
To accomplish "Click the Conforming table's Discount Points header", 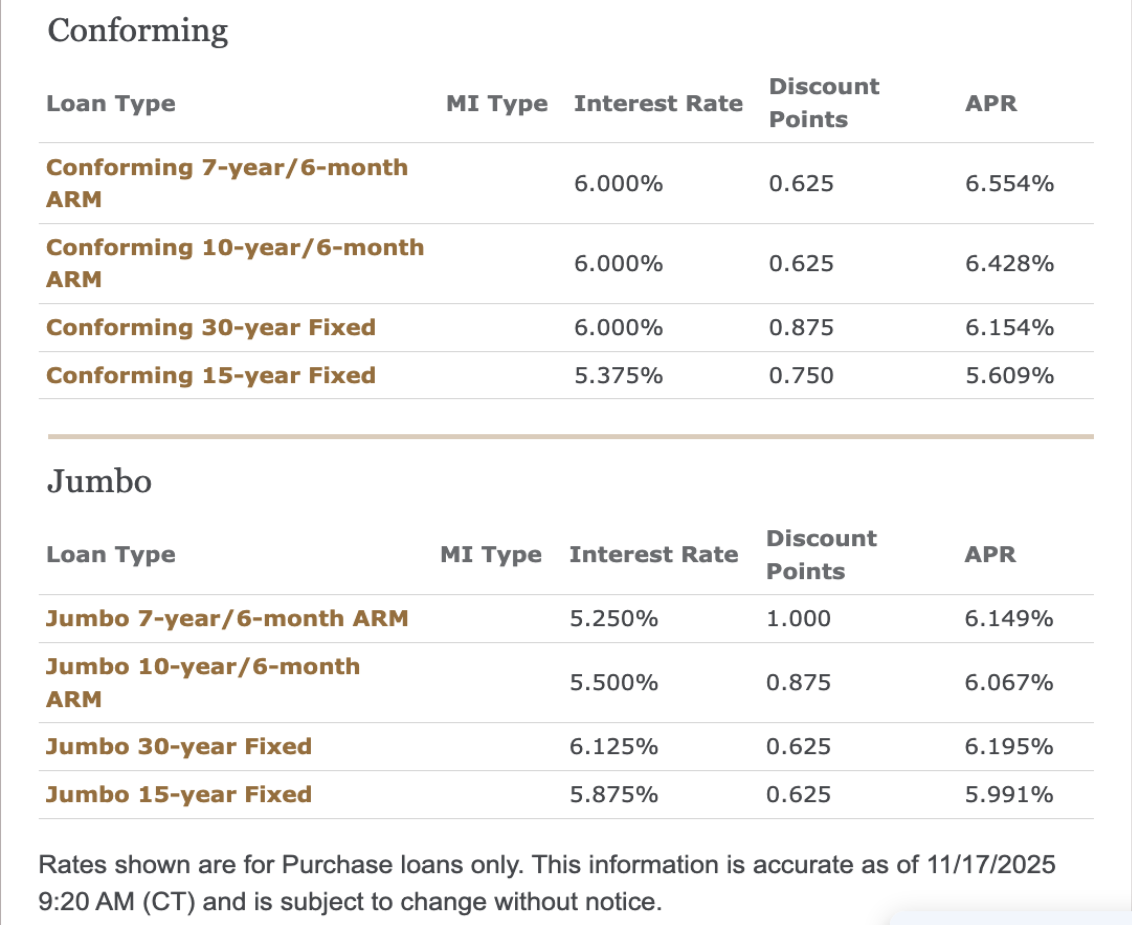I will point(823,103).
